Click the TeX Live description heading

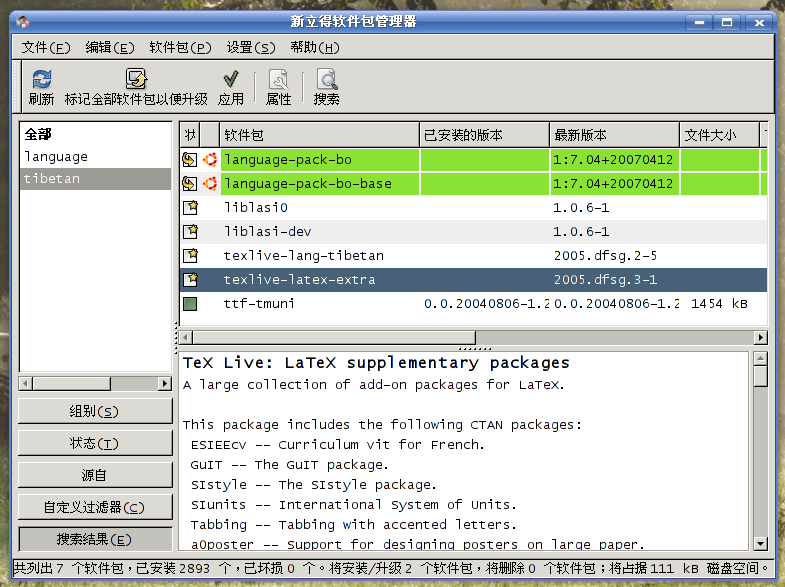[376, 362]
